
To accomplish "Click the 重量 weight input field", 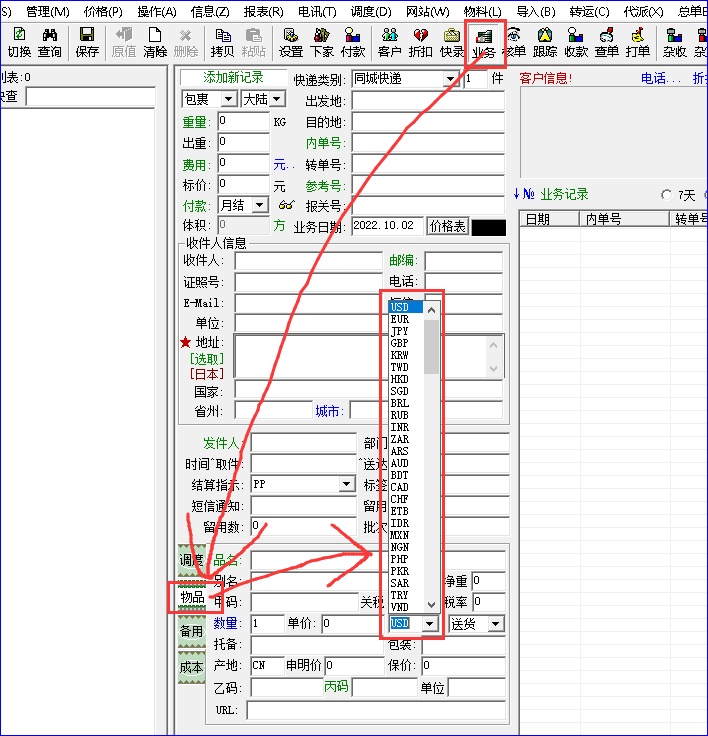I will 244,121.
